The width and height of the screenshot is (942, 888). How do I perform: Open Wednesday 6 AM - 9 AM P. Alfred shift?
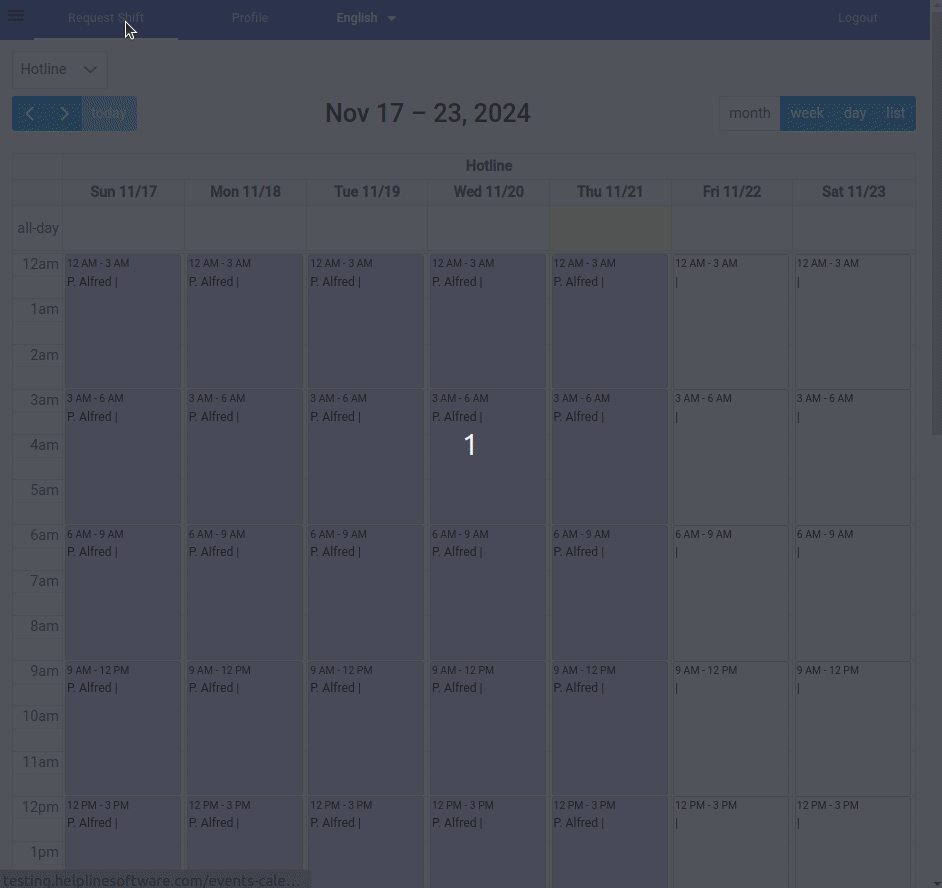(488, 592)
